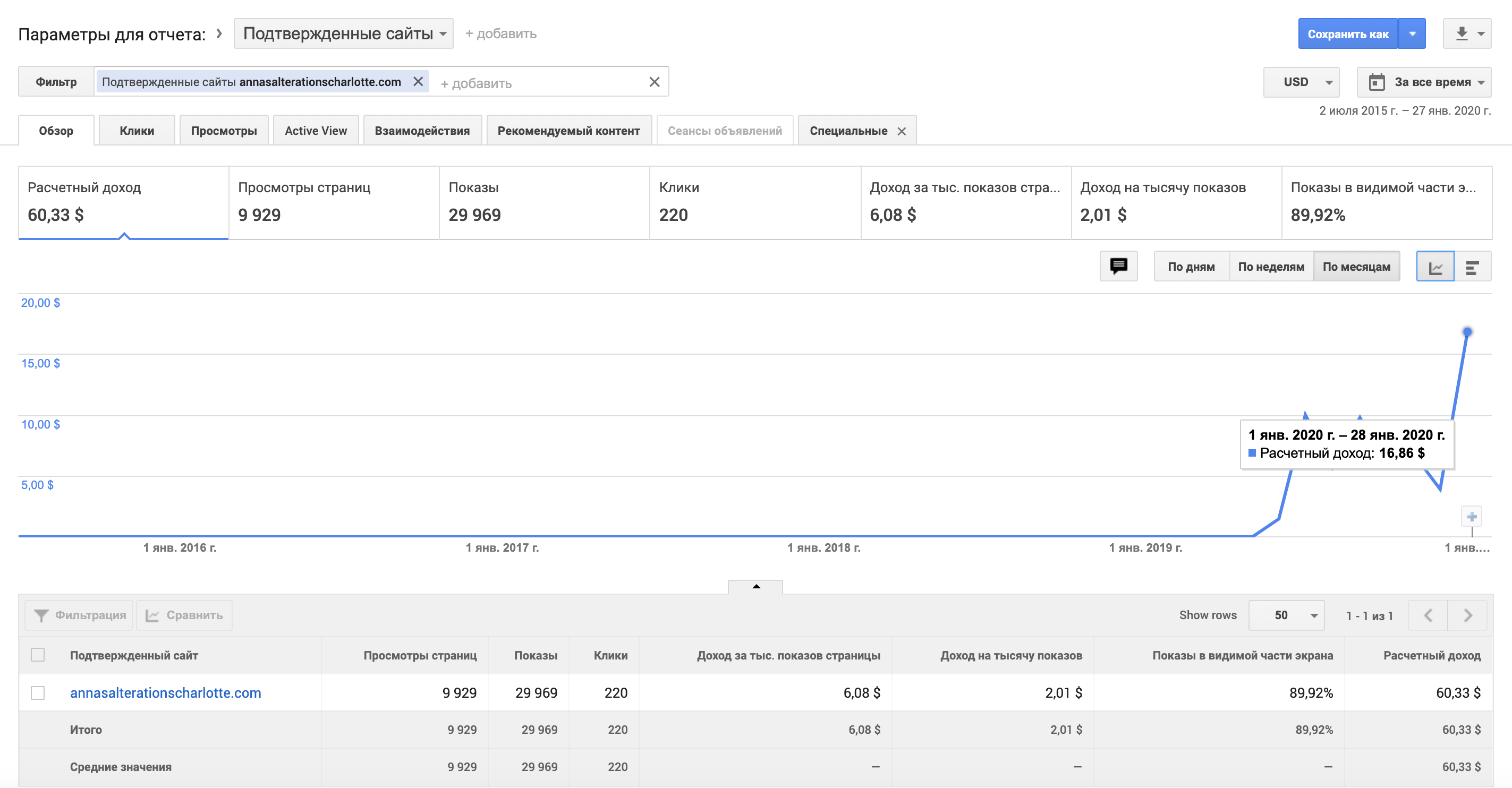Toggle the select-all checkbox in table header

point(38,655)
